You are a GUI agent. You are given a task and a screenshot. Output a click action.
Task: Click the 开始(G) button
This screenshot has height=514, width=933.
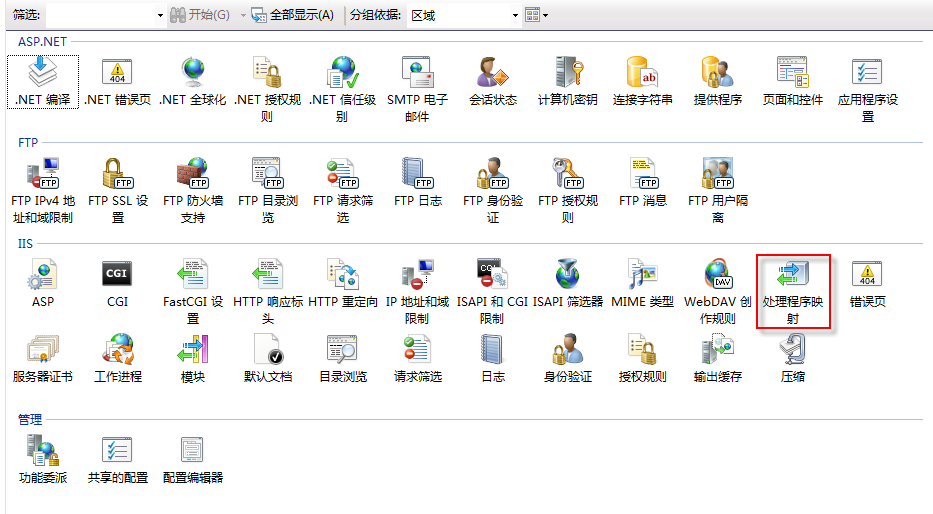coord(201,15)
